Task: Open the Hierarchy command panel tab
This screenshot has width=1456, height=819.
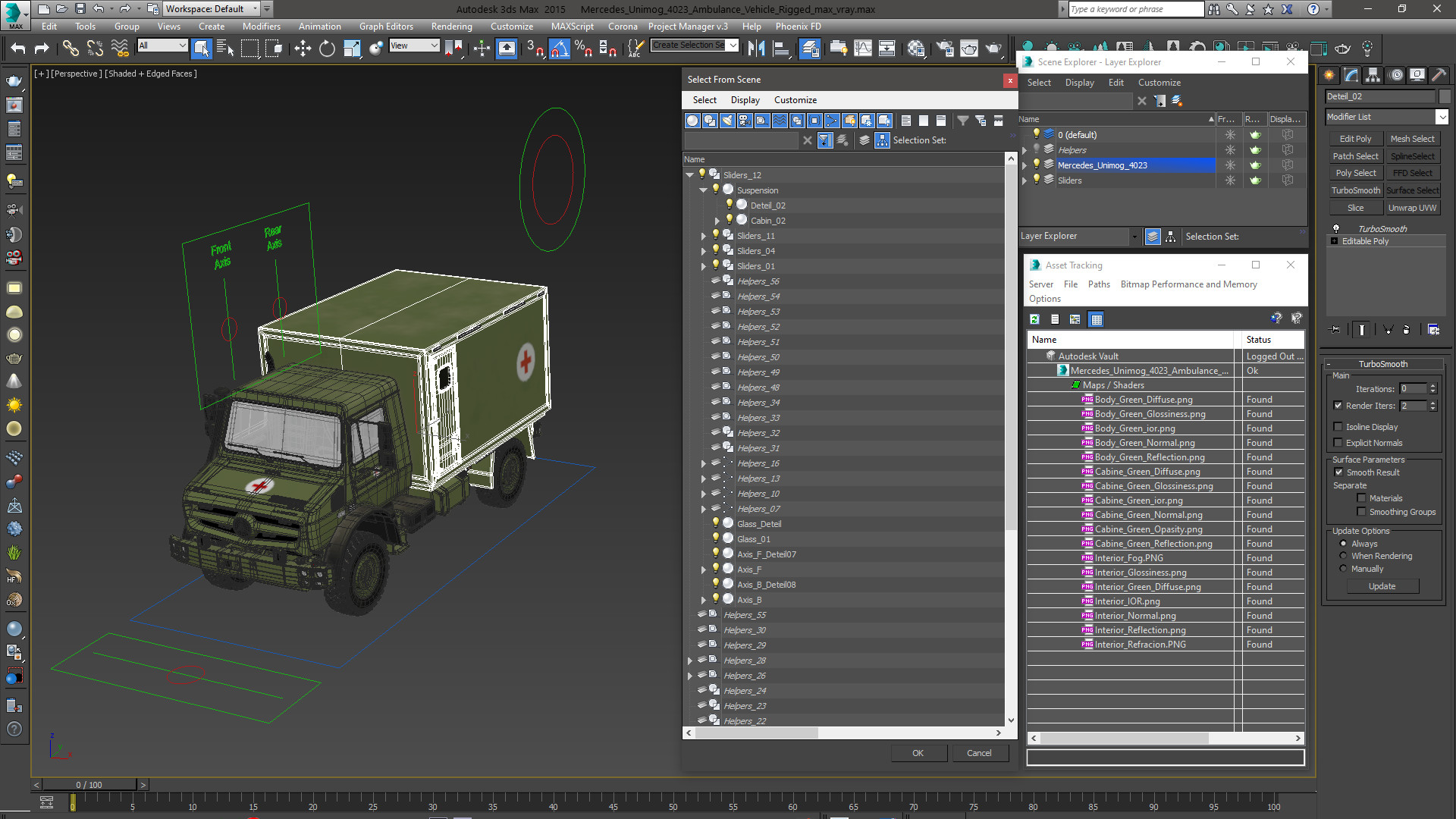Action: (x=1373, y=75)
